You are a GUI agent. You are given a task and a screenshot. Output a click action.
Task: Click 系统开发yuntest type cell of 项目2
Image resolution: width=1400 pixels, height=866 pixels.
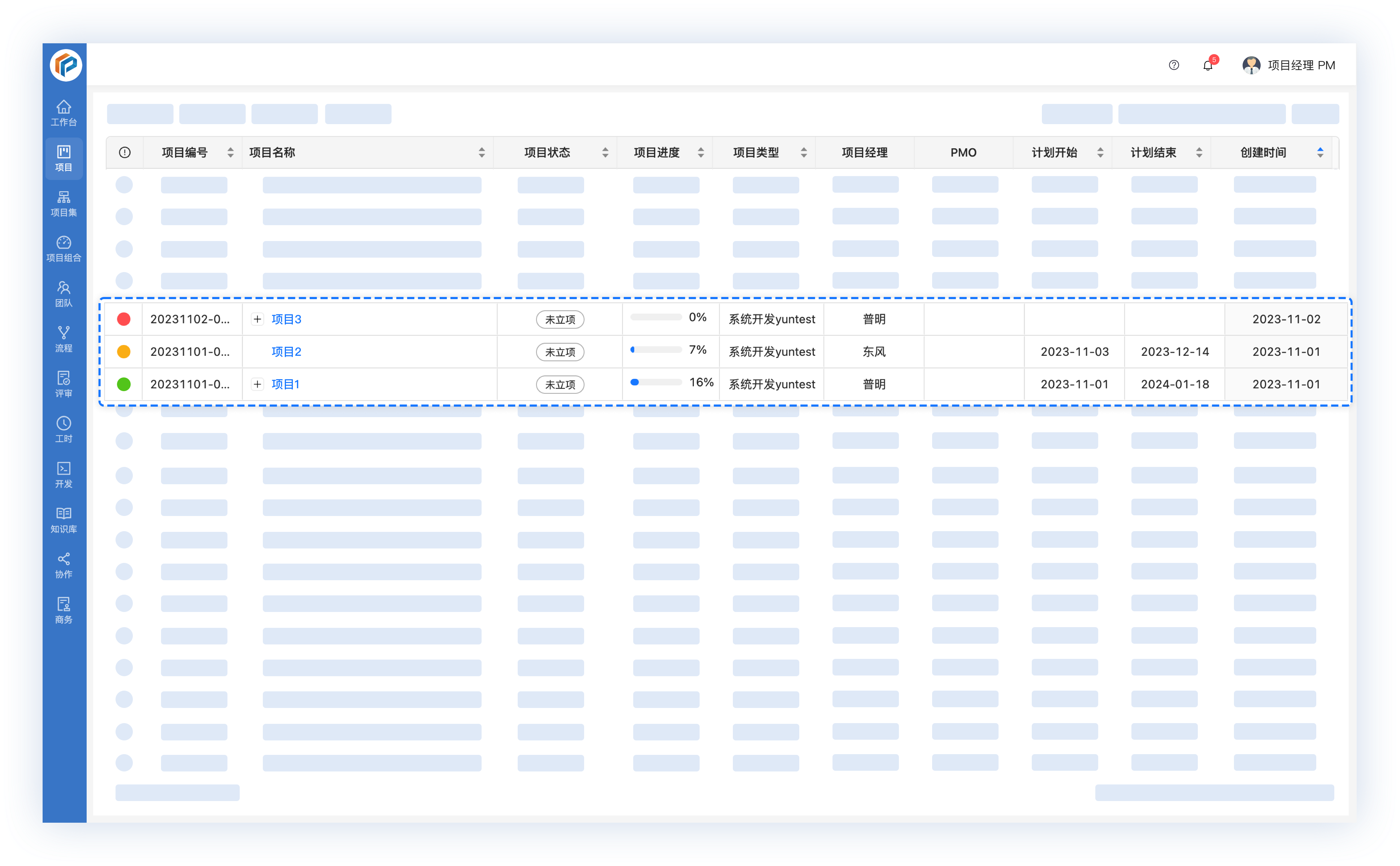771,352
